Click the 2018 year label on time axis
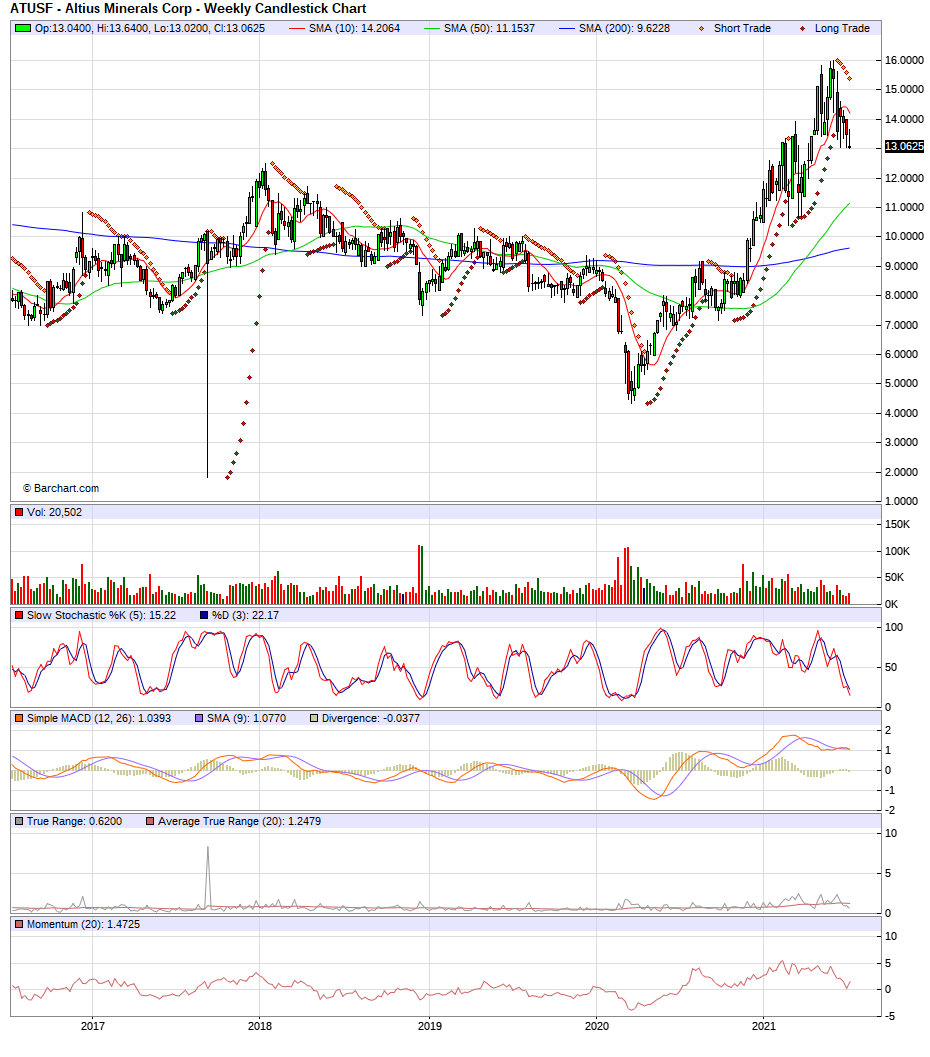 point(259,1026)
